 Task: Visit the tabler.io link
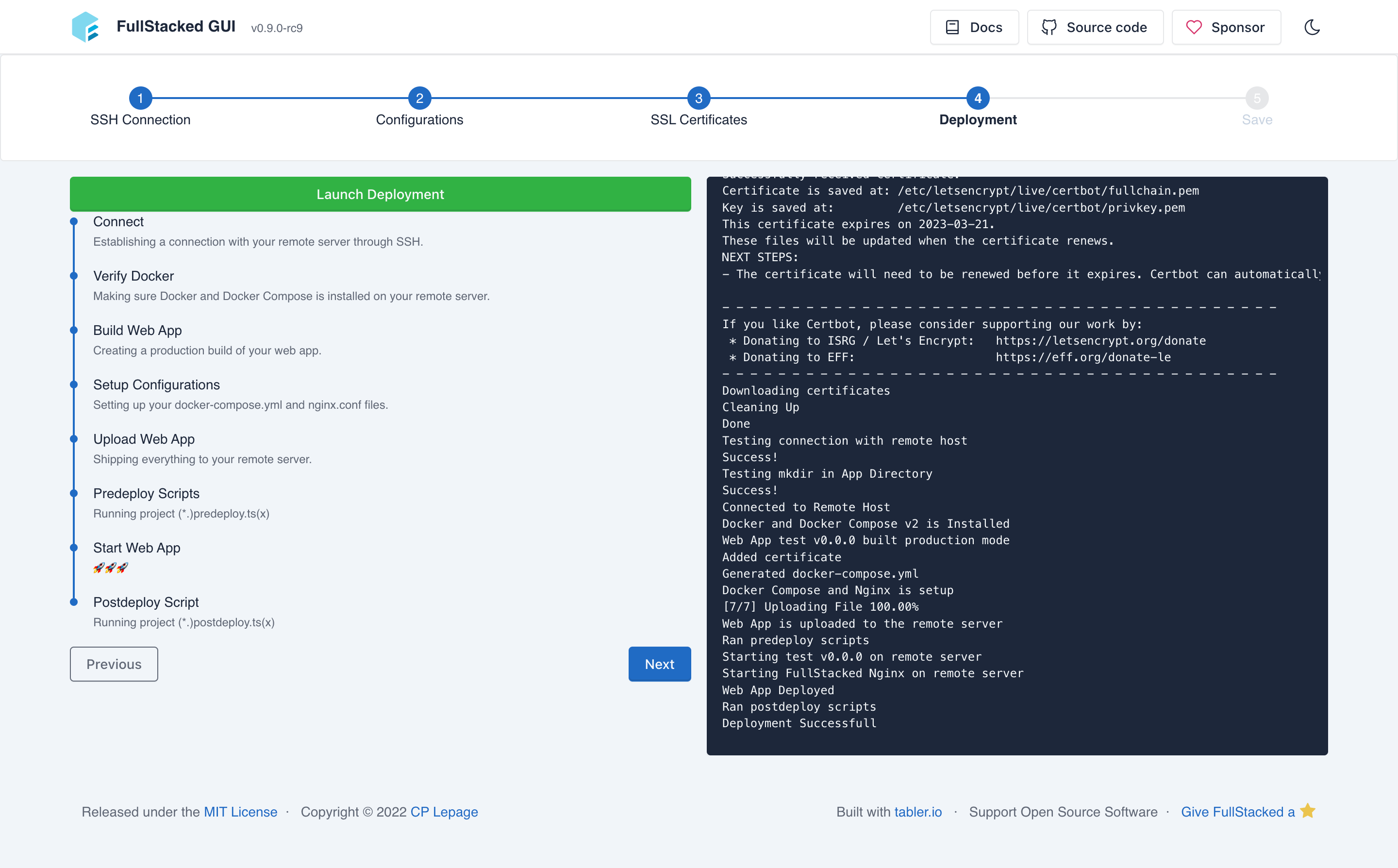pyautogui.click(x=917, y=812)
